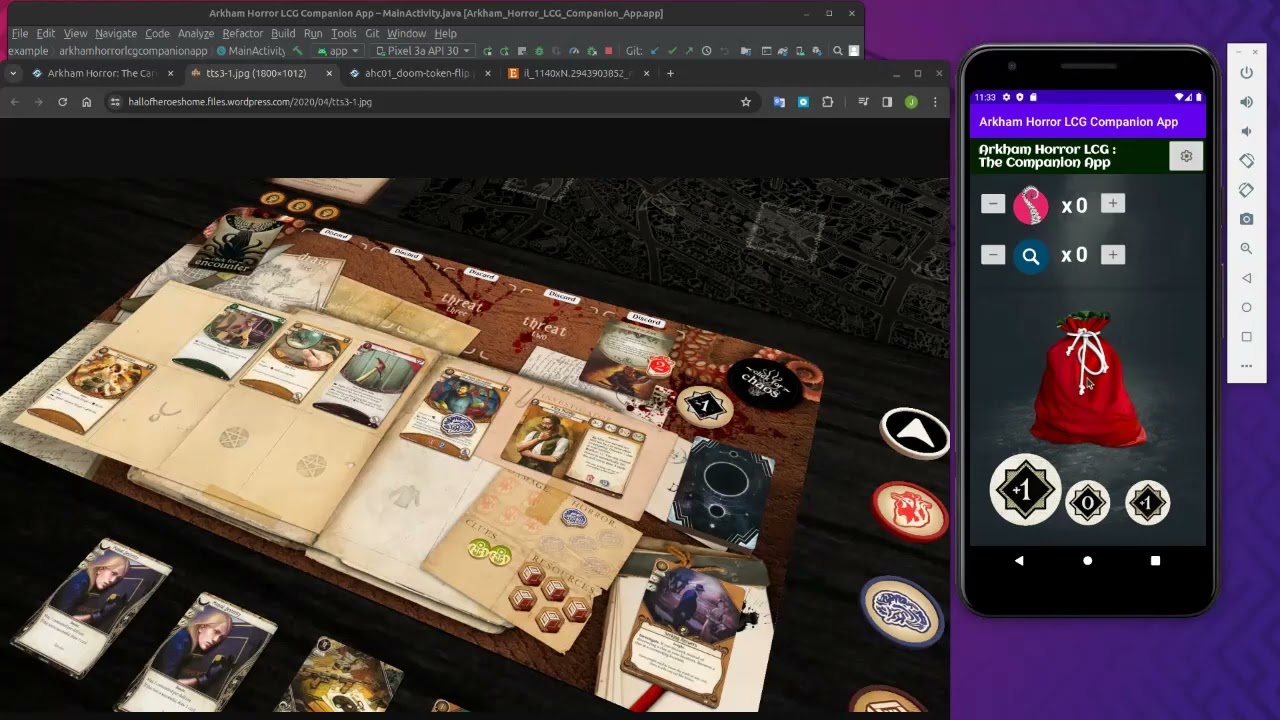1280x720 pixels.
Task: Bookmark this page with the star icon
Action: click(x=745, y=102)
